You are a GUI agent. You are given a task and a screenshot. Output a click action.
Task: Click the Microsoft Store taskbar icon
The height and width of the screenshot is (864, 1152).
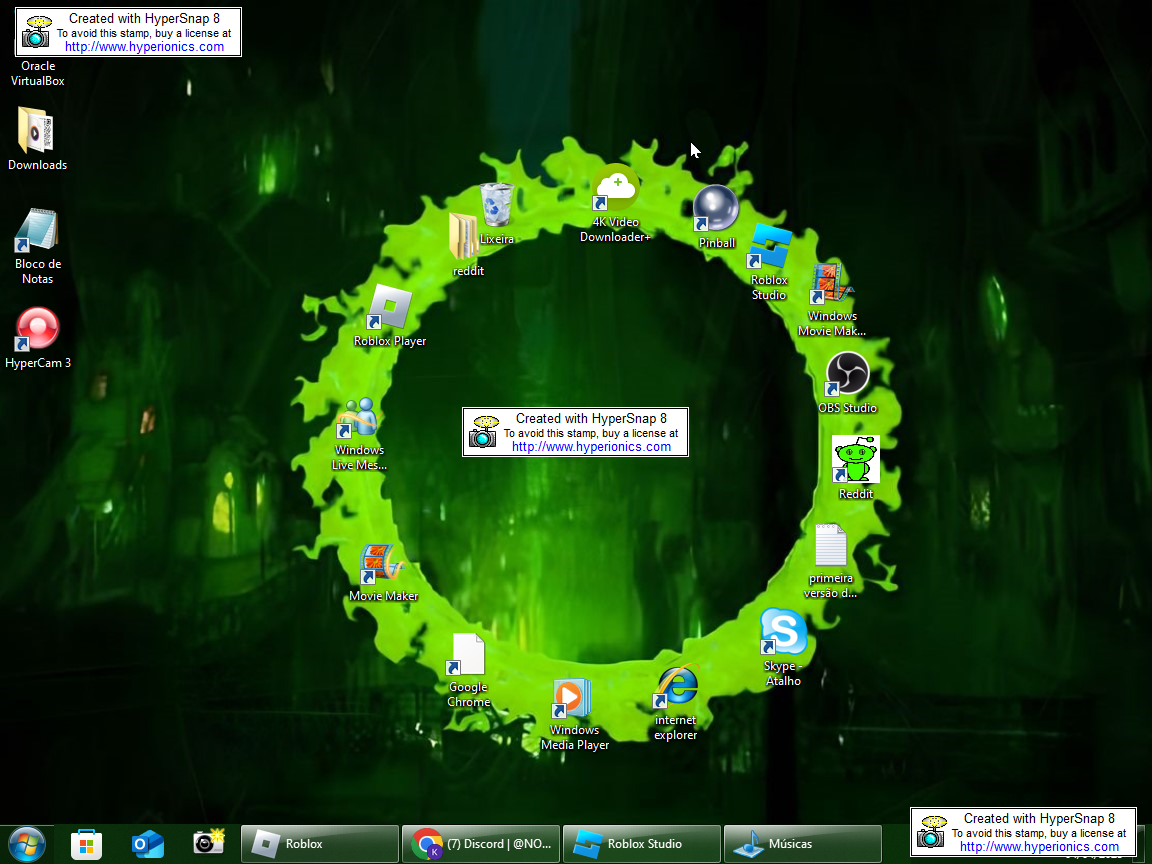pyautogui.click(x=87, y=844)
